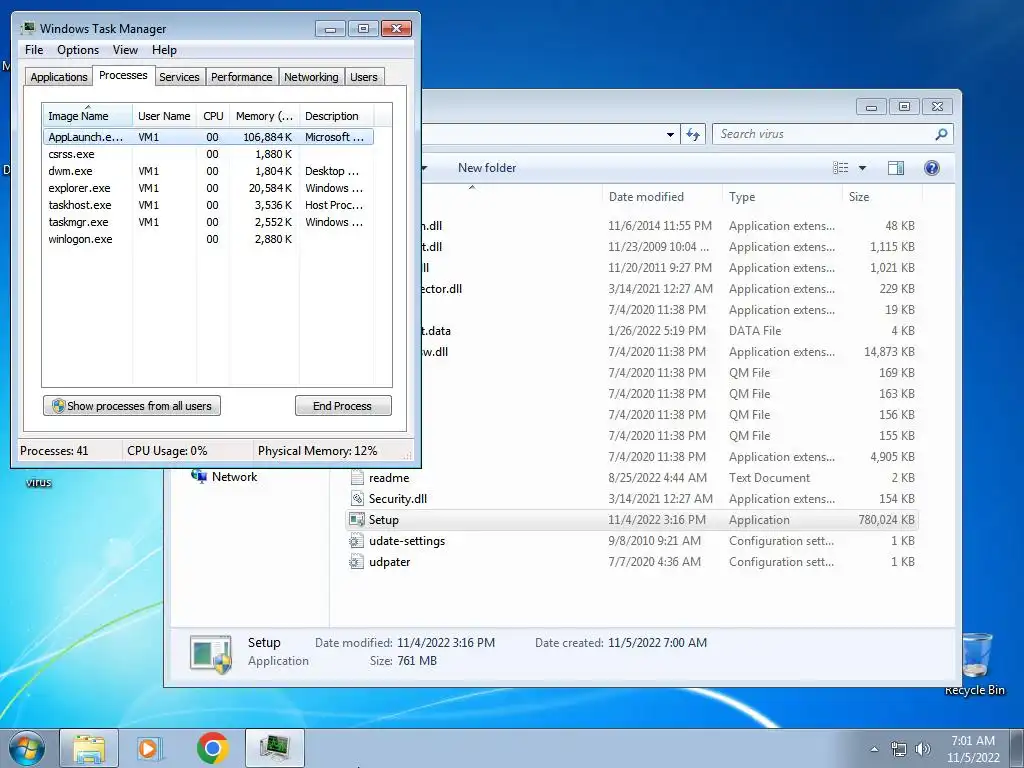The width and height of the screenshot is (1024, 768).
Task: Click the 780,024 KB size of Setup
Action: coord(886,520)
